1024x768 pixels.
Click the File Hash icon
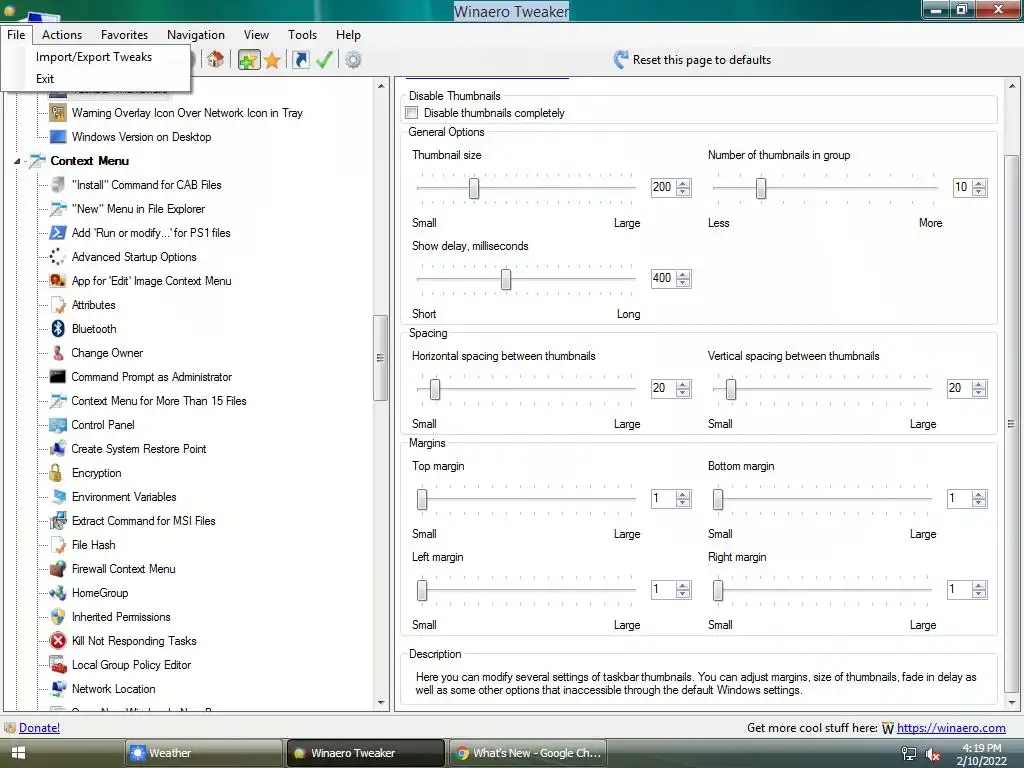coord(58,545)
